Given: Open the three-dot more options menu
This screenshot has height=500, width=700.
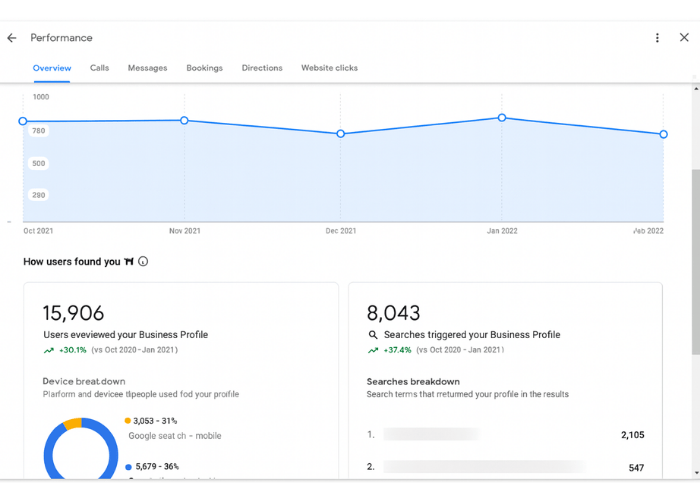Looking at the screenshot, I should (657, 38).
